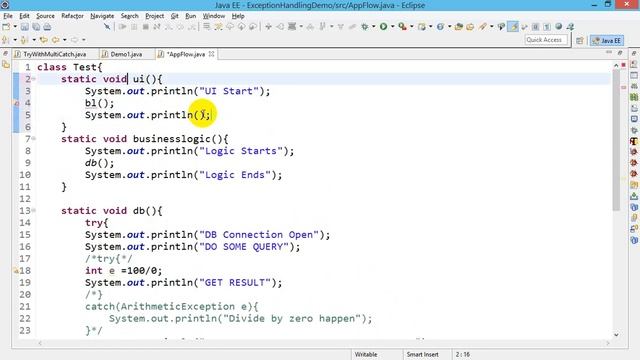Open the Next Annotation dropdown arrow
The image size is (640, 360).
15,40
